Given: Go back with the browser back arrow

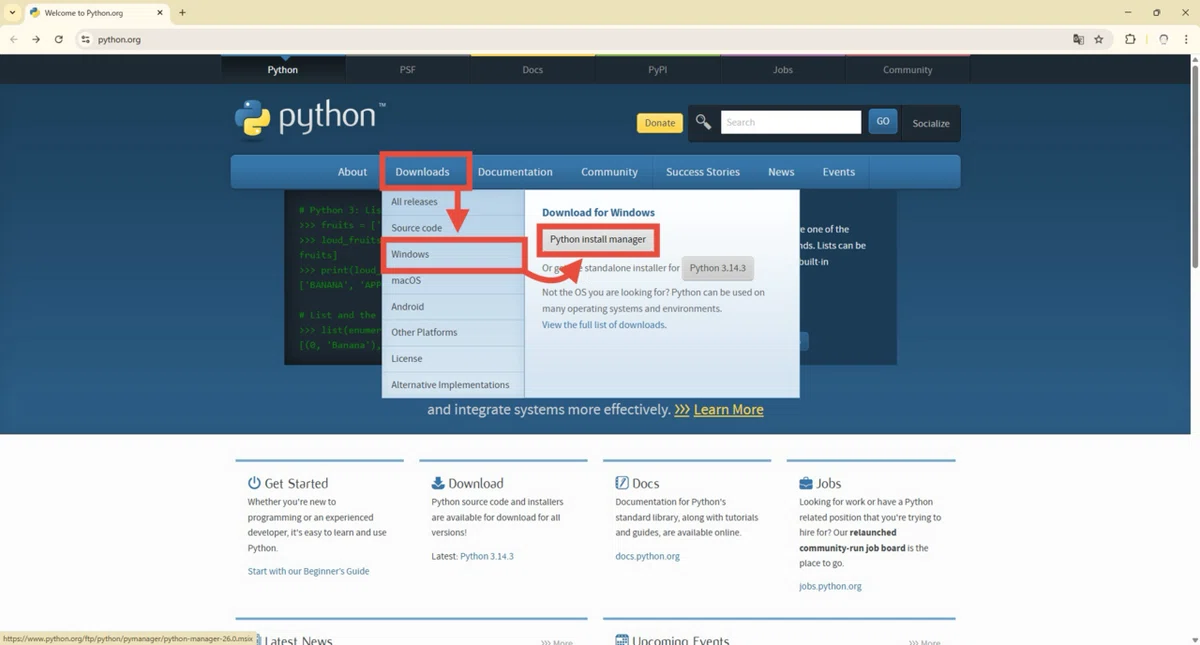Looking at the screenshot, I should tap(13, 39).
